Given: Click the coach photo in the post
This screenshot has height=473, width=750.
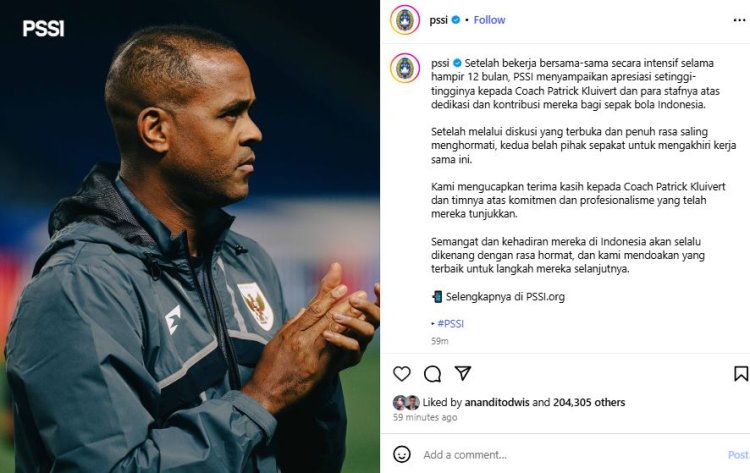Looking at the screenshot, I should pos(190,236).
